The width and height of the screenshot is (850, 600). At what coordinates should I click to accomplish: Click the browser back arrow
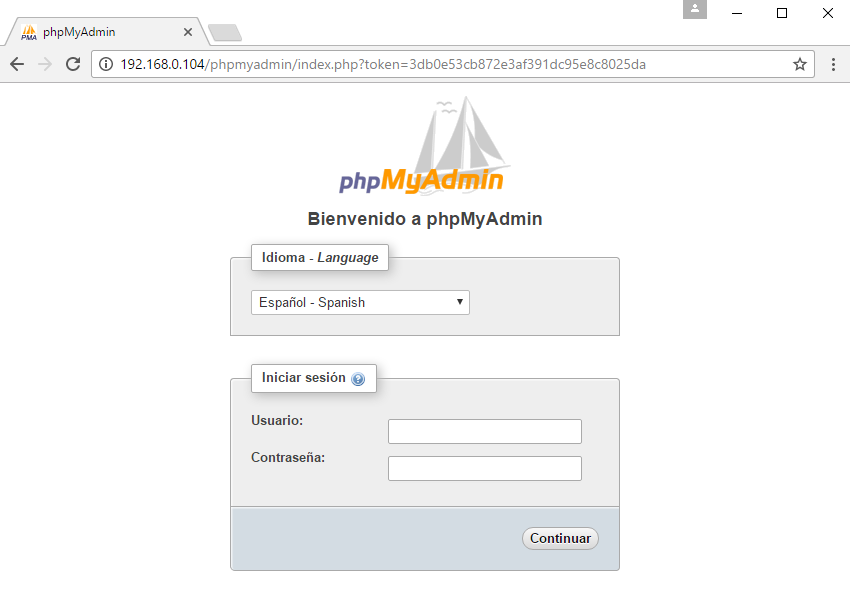pos(17,64)
